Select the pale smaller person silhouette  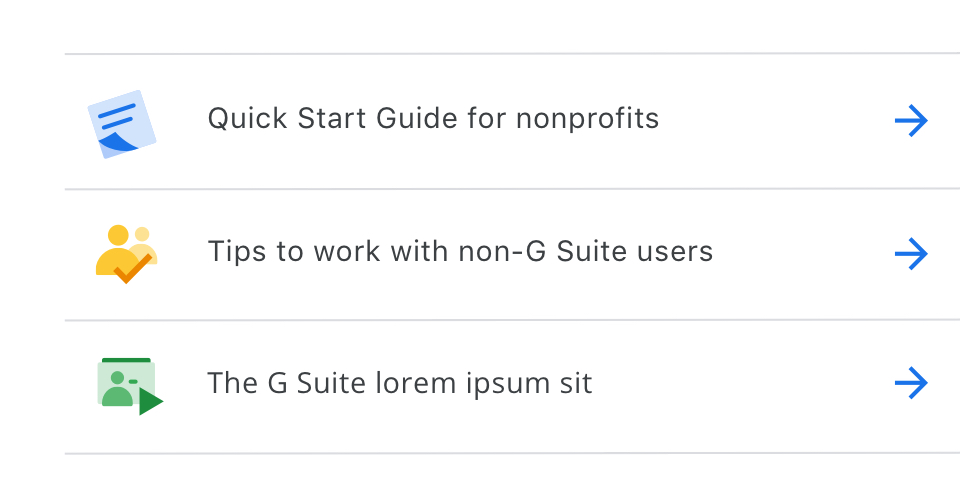pyautogui.click(x=144, y=245)
